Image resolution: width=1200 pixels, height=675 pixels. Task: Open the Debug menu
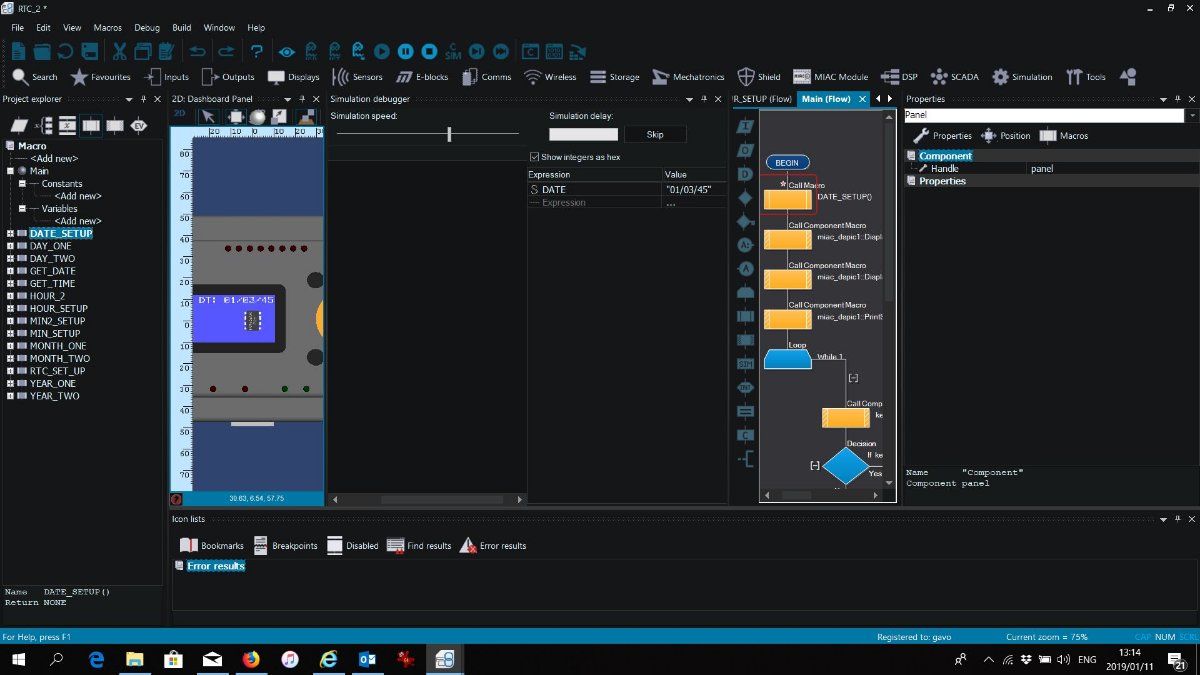[147, 28]
